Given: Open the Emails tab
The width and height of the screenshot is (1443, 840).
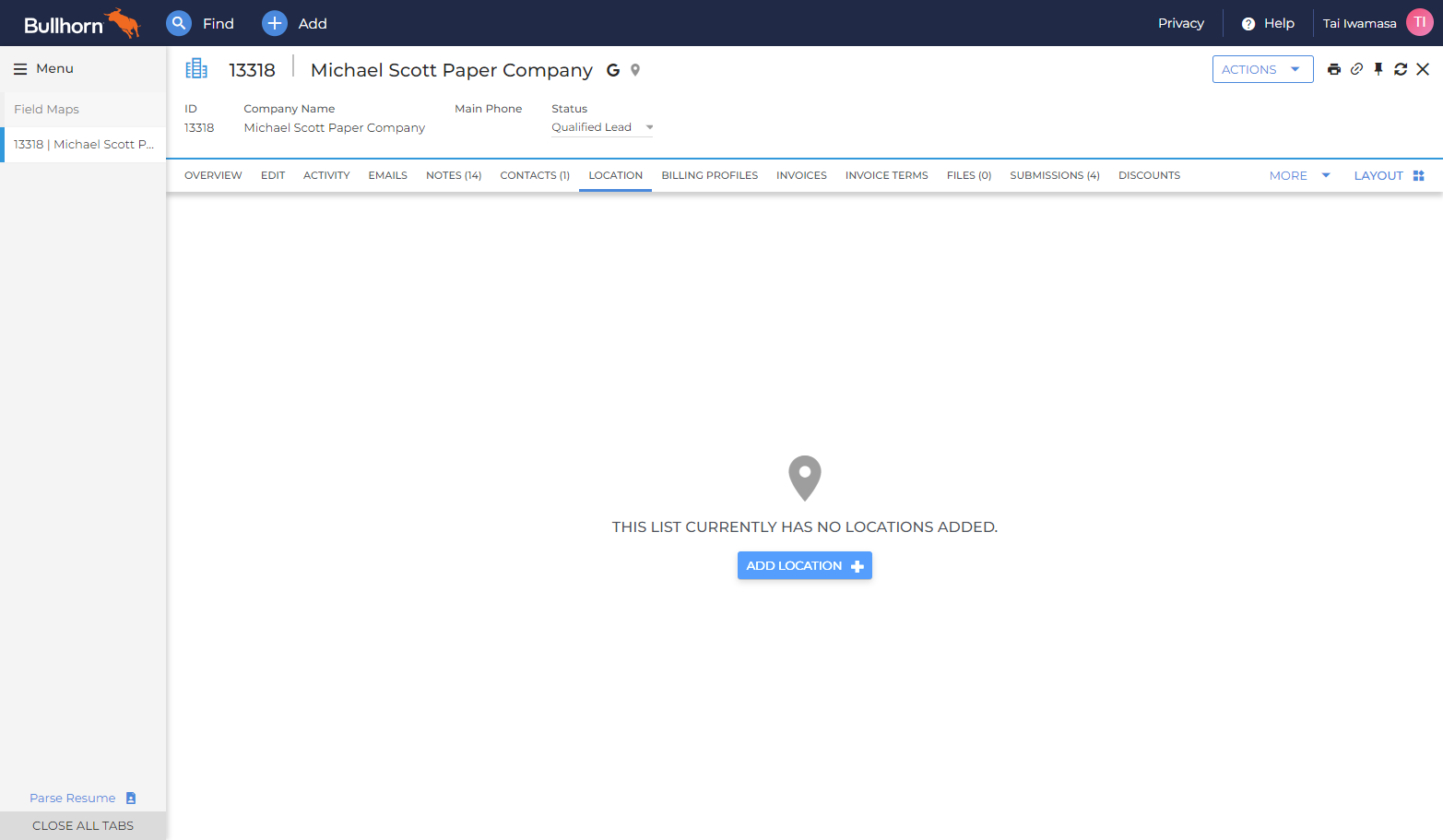Looking at the screenshot, I should tap(387, 175).
